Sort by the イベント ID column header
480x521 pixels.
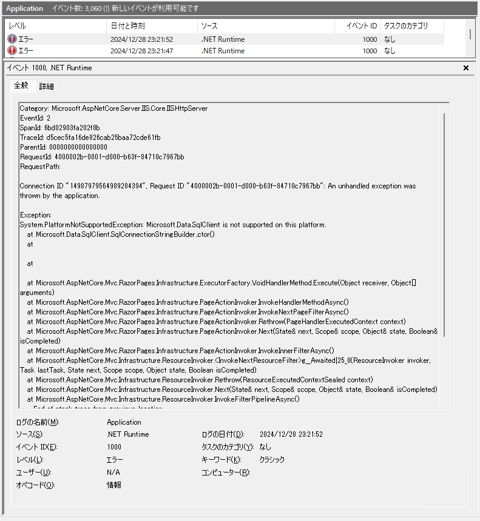(357, 26)
